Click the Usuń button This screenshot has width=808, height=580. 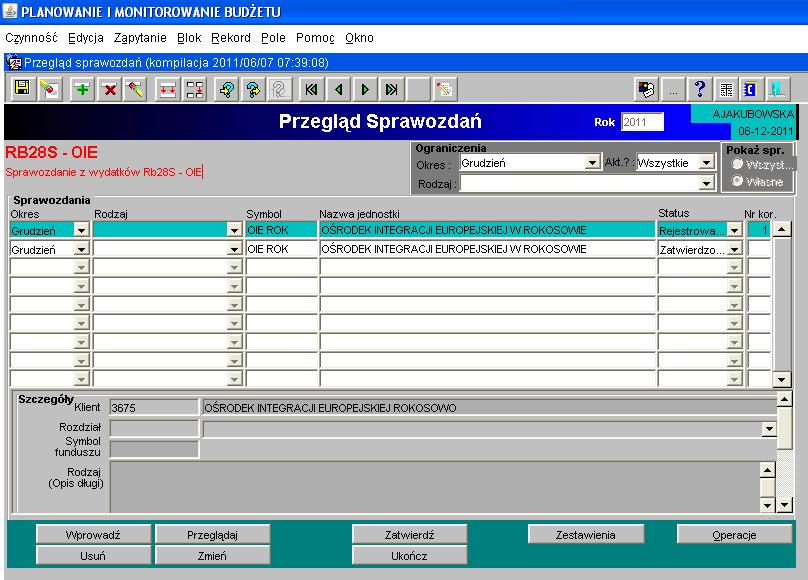[93, 556]
